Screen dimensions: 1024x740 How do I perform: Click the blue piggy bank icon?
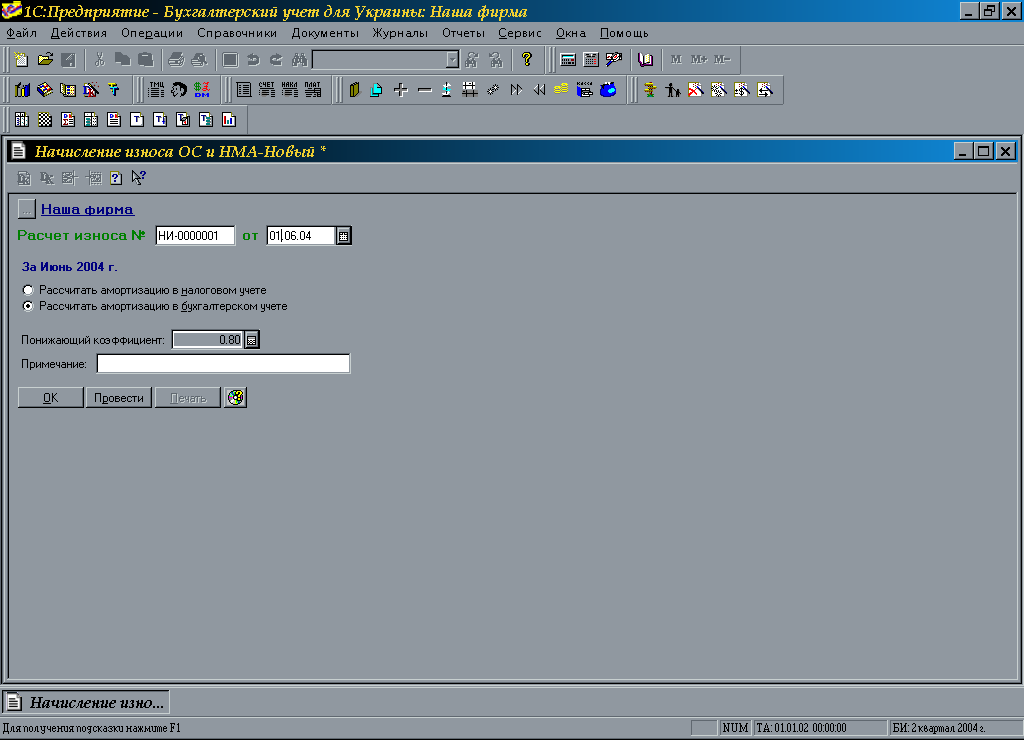coord(608,89)
